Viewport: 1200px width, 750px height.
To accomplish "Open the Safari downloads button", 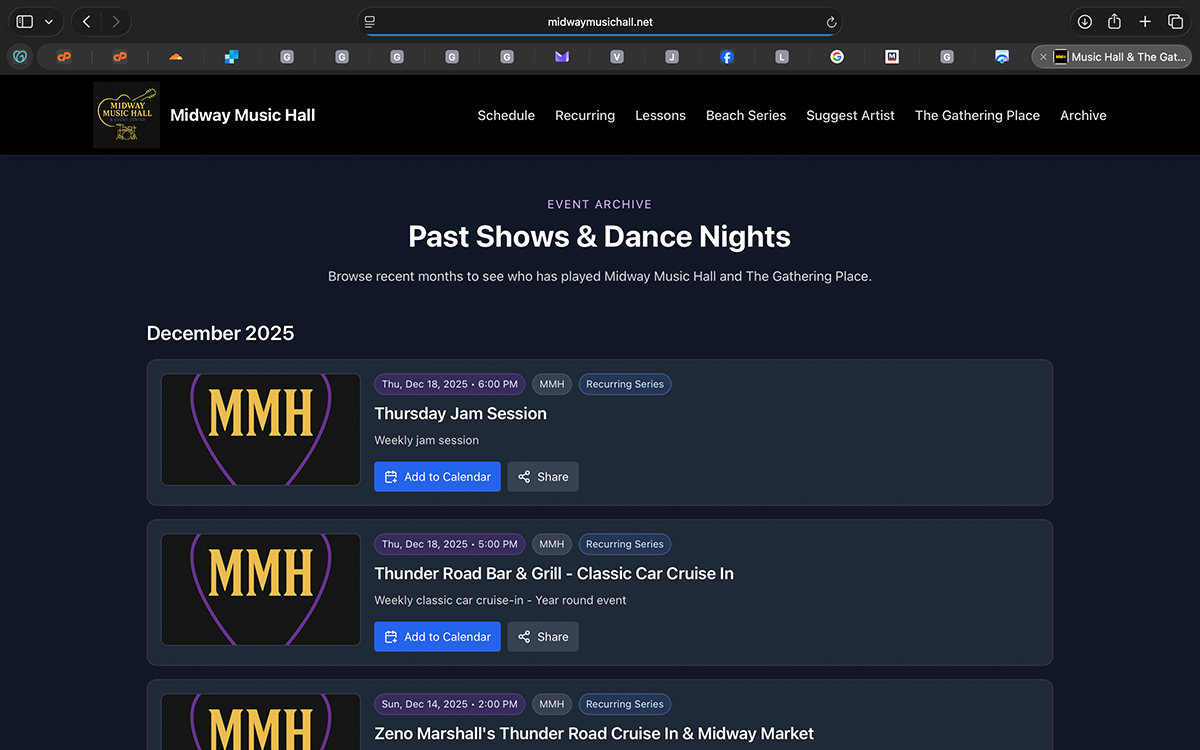I will tap(1084, 21).
